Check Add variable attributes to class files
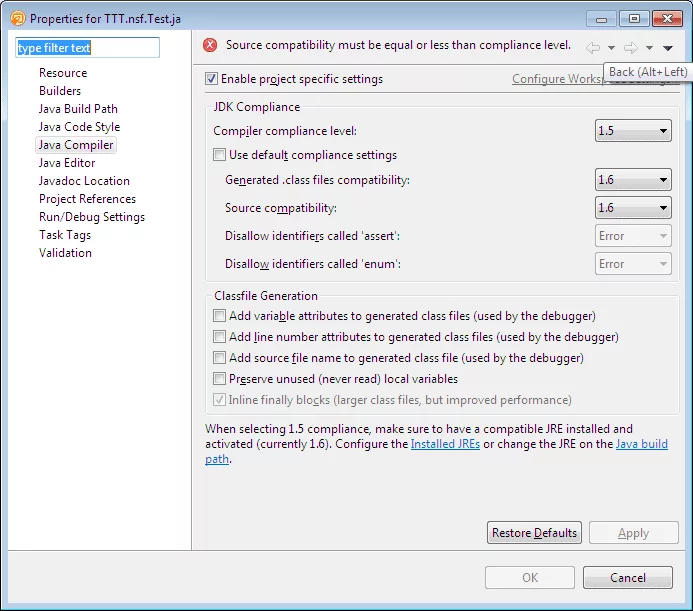The image size is (693, 611). 220,316
